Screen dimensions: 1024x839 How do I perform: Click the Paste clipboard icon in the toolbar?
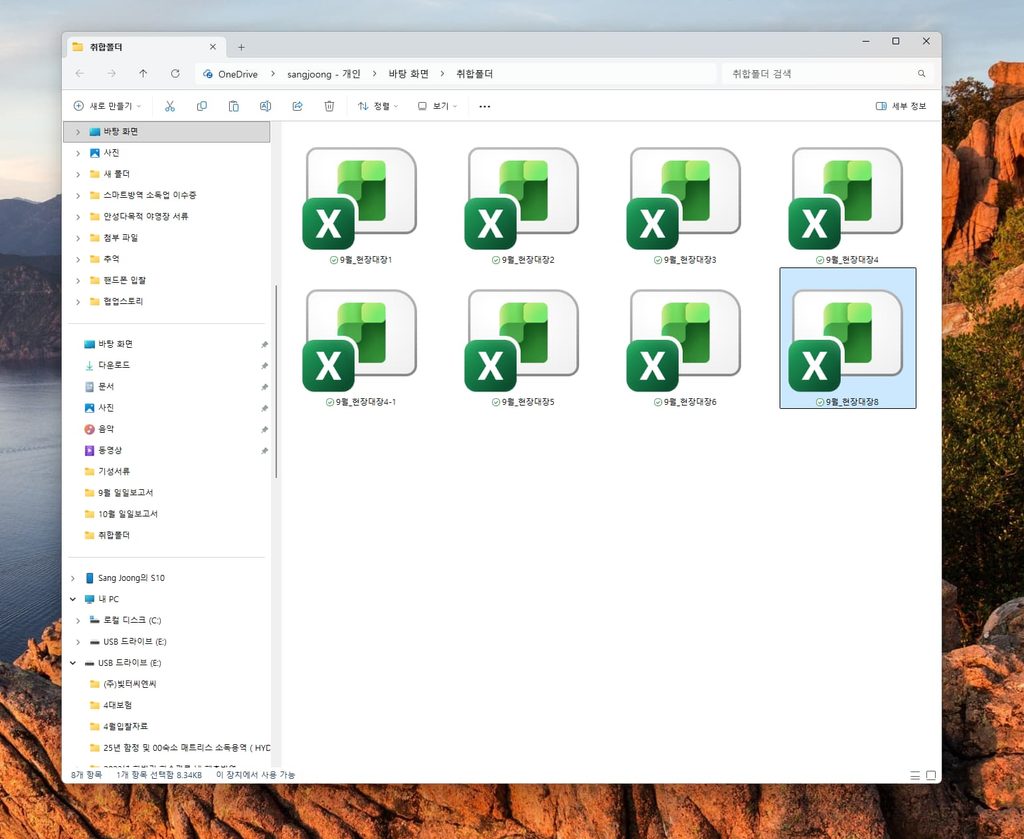233,106
